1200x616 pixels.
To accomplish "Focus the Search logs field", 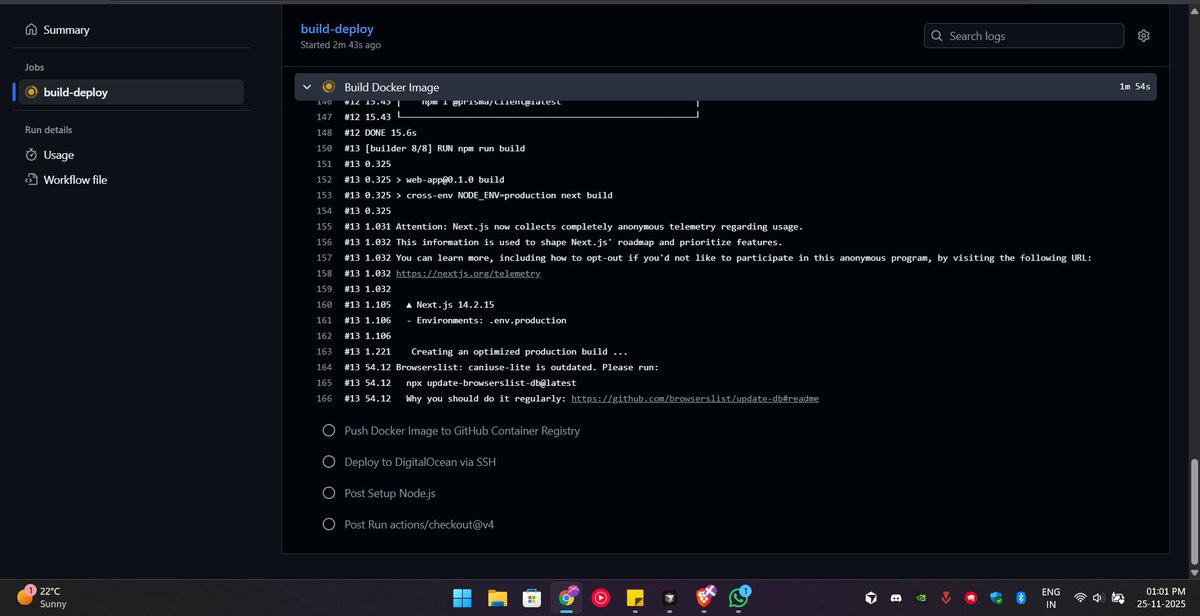I will [1023, 36].
